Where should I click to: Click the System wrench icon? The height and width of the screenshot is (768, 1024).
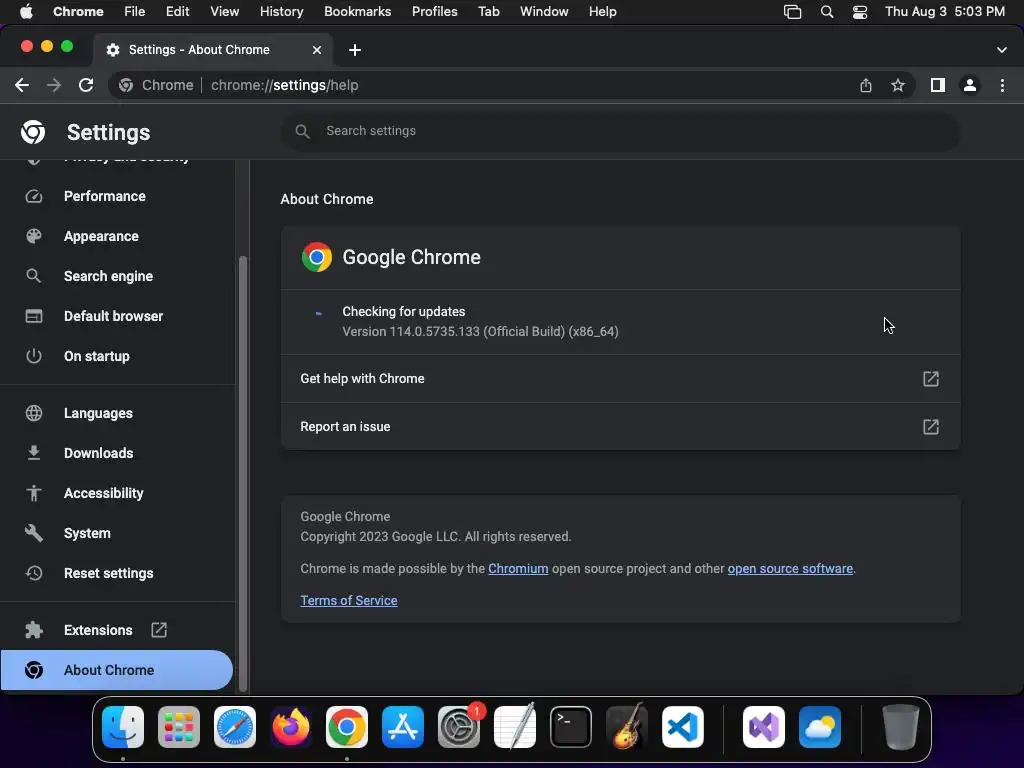point(33,533)
